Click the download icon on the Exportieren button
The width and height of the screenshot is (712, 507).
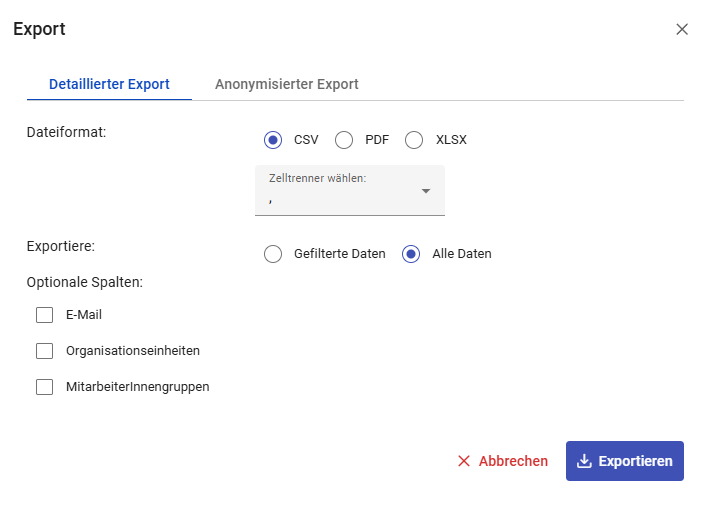(585, 461)
